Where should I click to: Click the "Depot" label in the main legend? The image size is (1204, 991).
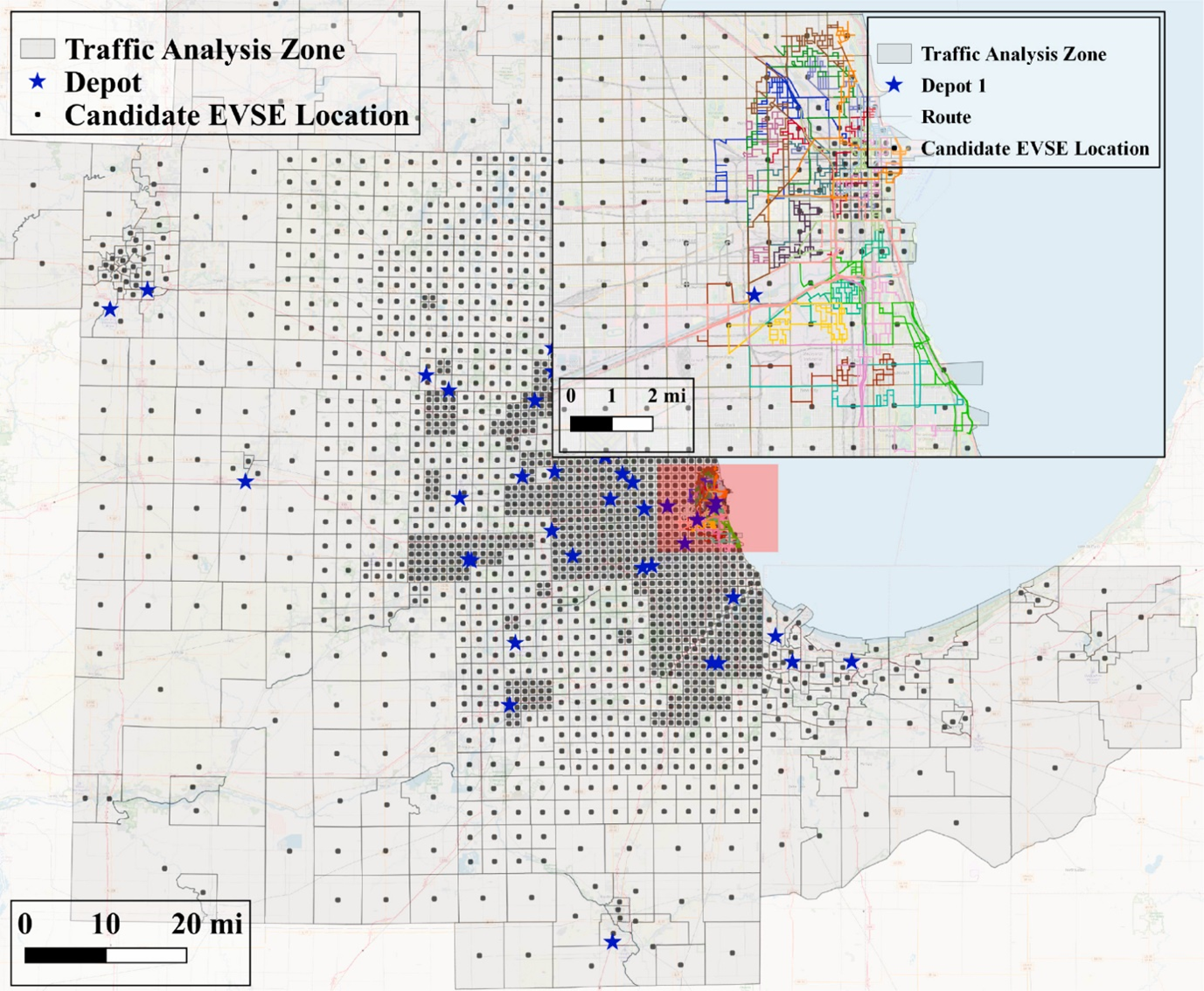[x=103, y=82]
